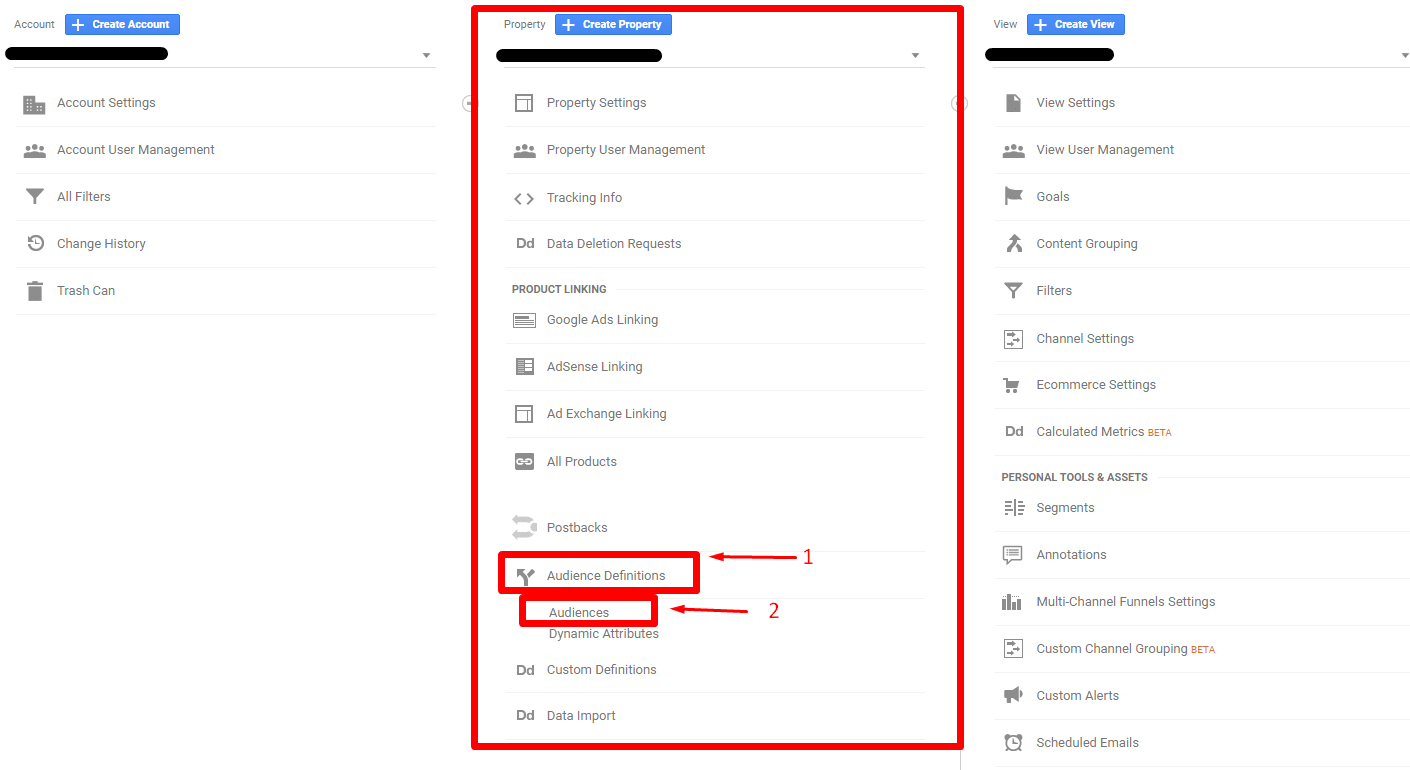
Task: Click the Custom Alerts megaphone icon
Action: click(x=1013, y=695)
